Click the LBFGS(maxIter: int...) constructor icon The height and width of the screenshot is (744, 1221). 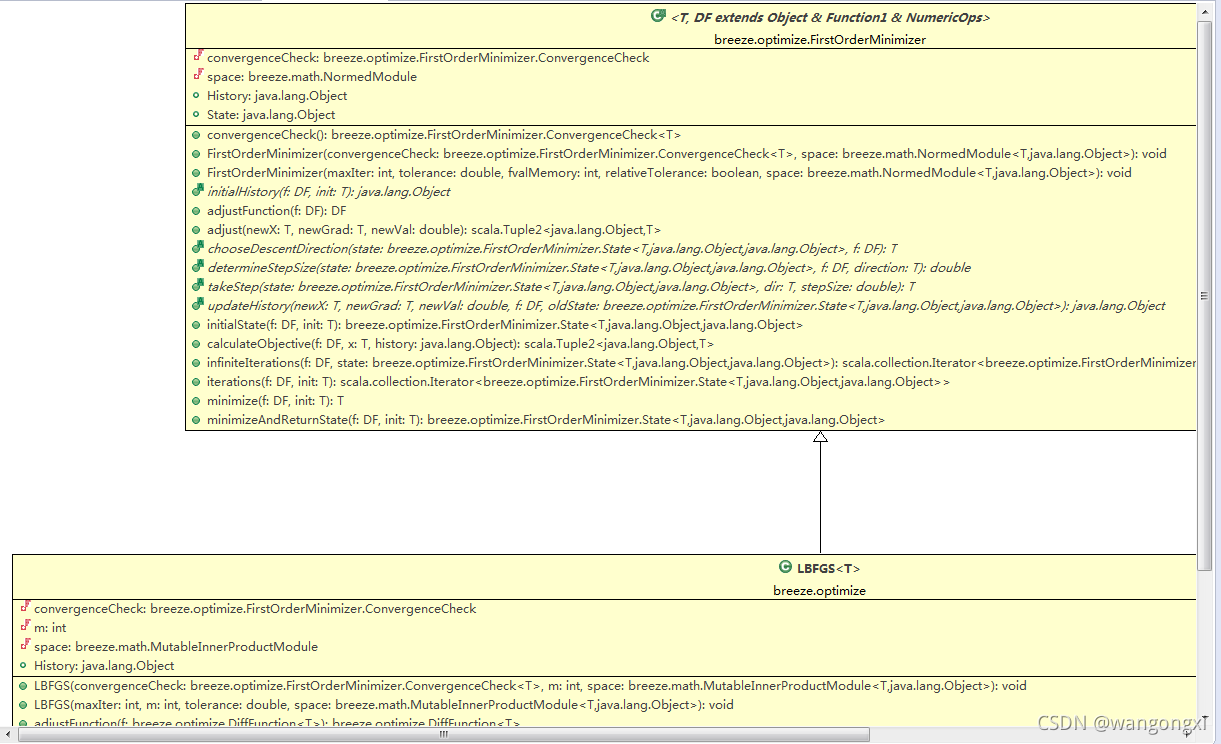coord(24,705)
